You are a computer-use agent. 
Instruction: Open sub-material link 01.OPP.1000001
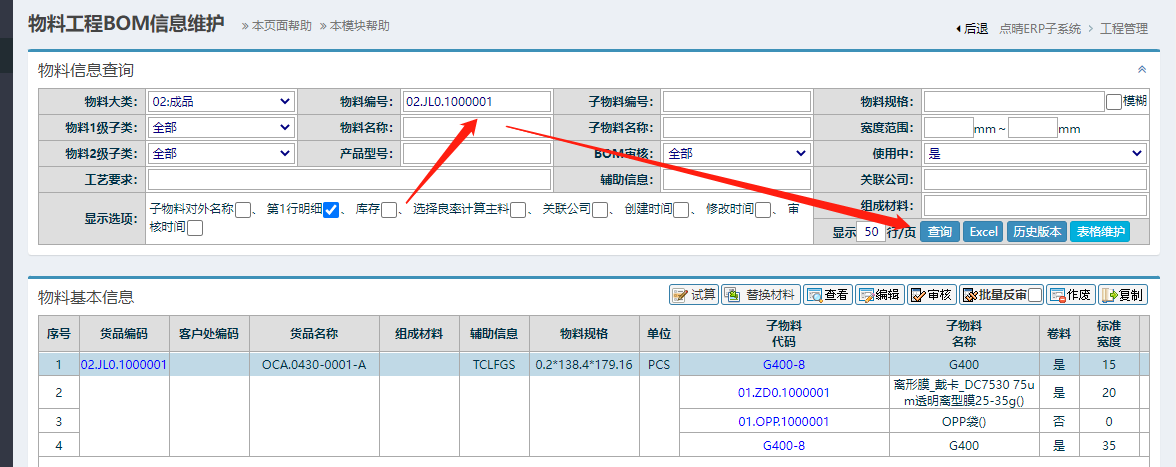[x=784, y=421]
